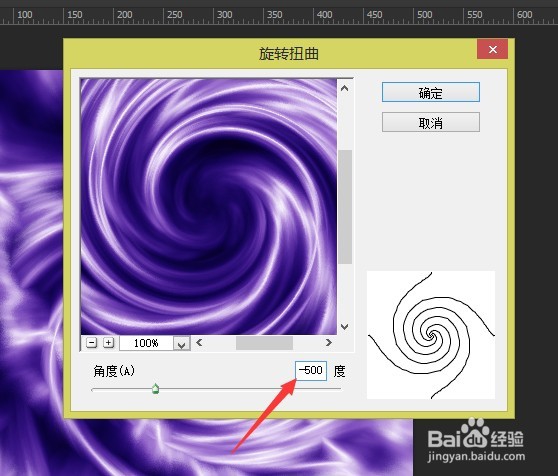Click the purple swirl preview image
Viewport: 558px width, 476px height.
tap(209, 206)
